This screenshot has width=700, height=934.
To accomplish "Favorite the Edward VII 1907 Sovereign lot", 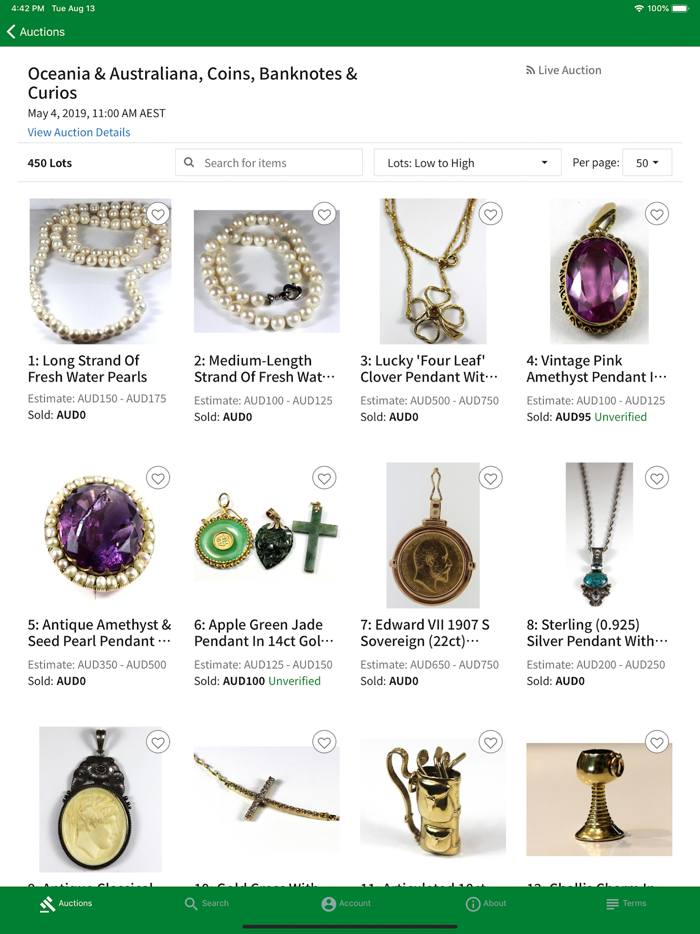I will click(x=490, y=478).
